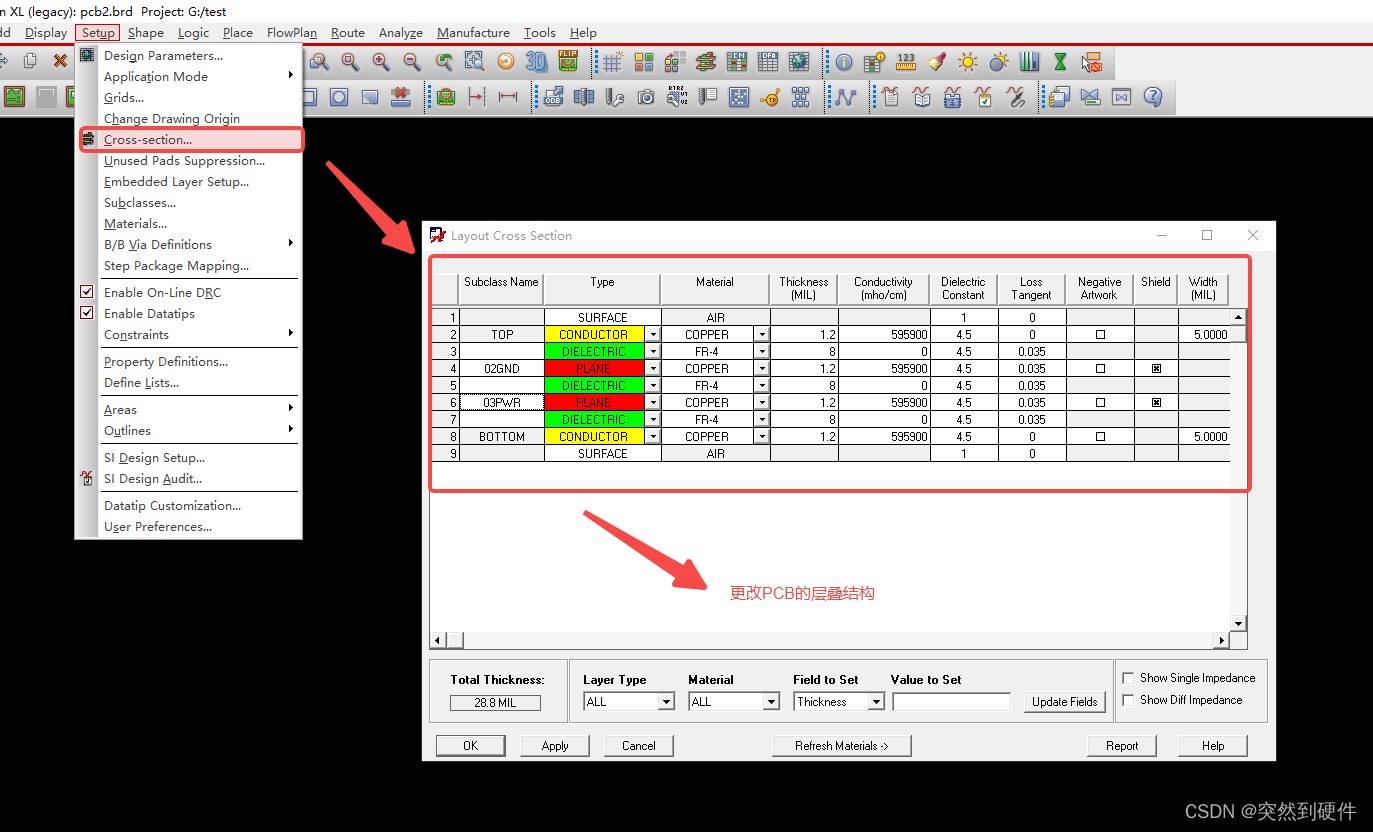Open Type dropdown for BOTTOM row
The width and height of the screenshot is (1373, 832).
653,437
